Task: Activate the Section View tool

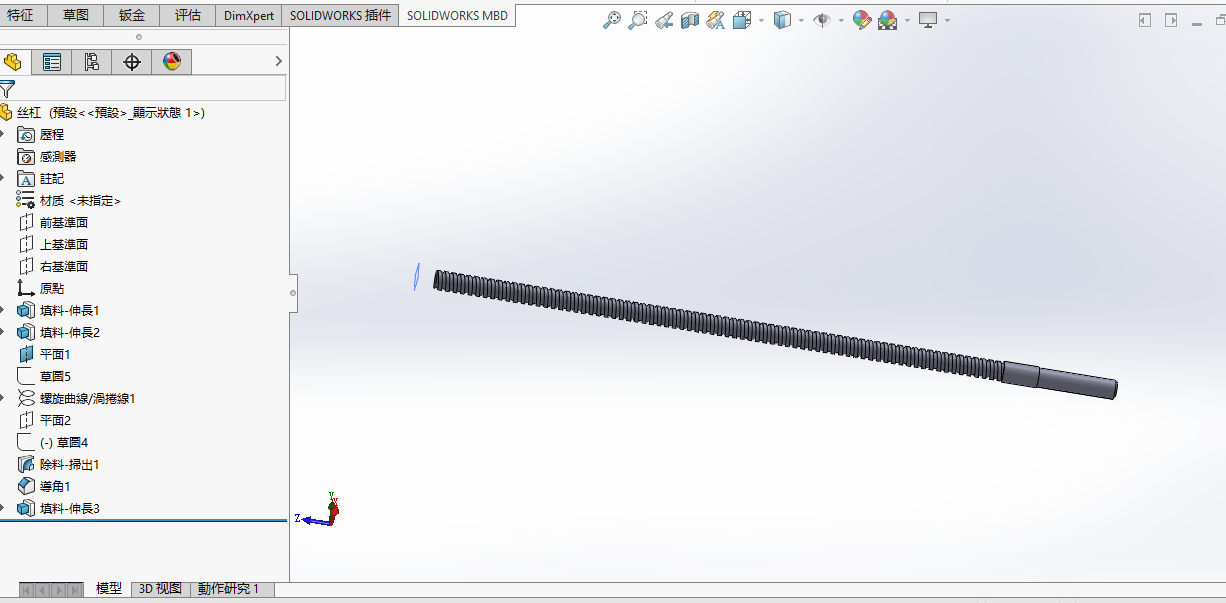Action: point(690,20)
